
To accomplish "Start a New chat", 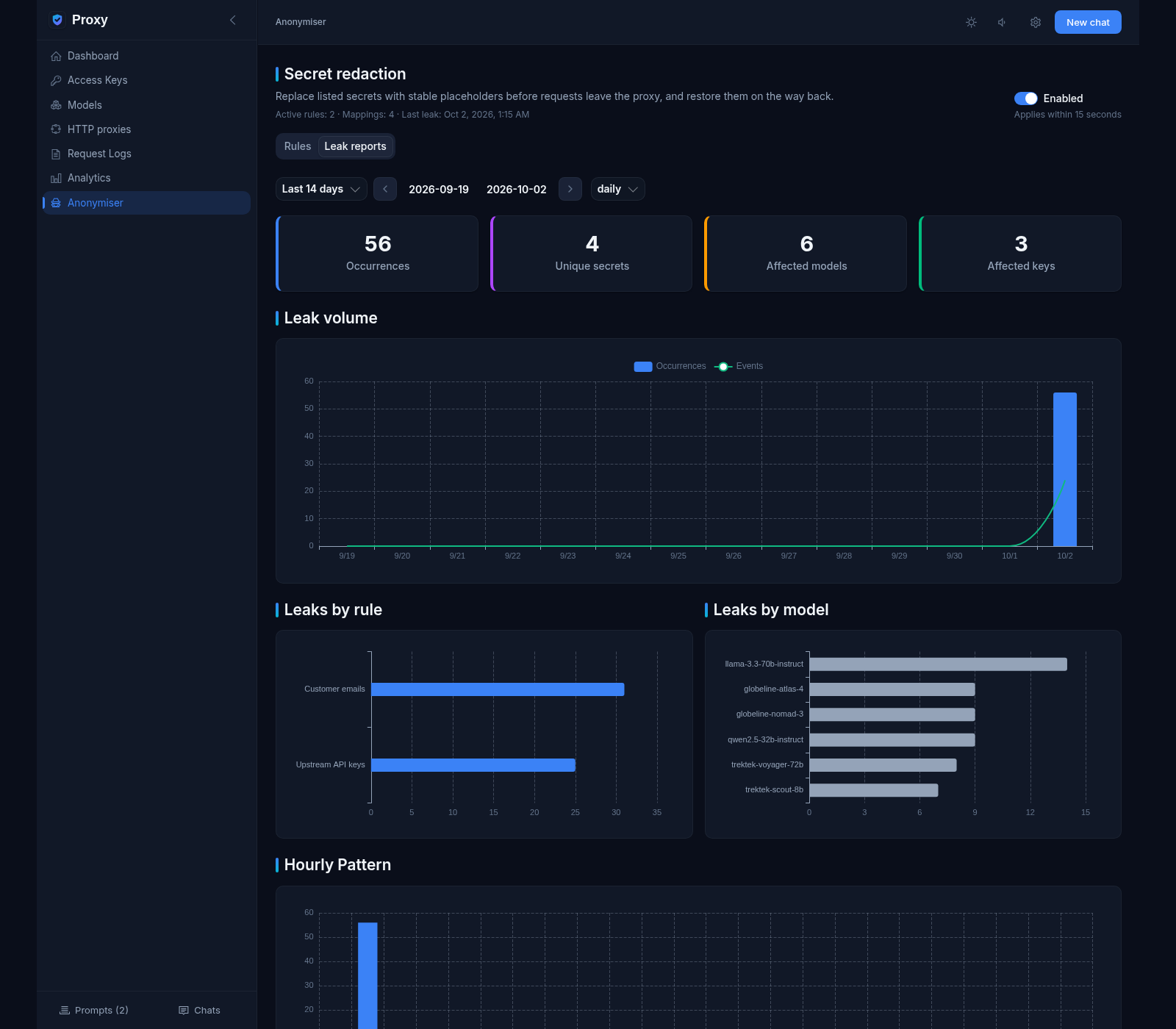I will [1088, 22].
